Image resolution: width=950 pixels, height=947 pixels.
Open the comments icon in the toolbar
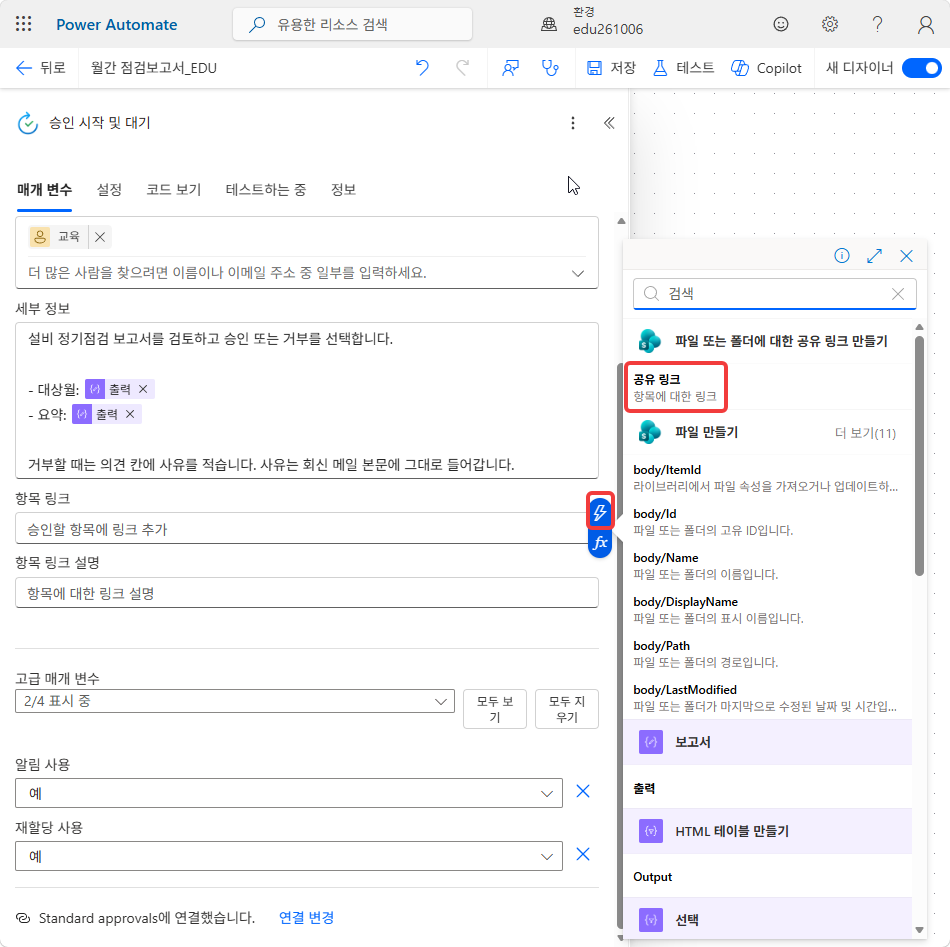tap(511, 68)
